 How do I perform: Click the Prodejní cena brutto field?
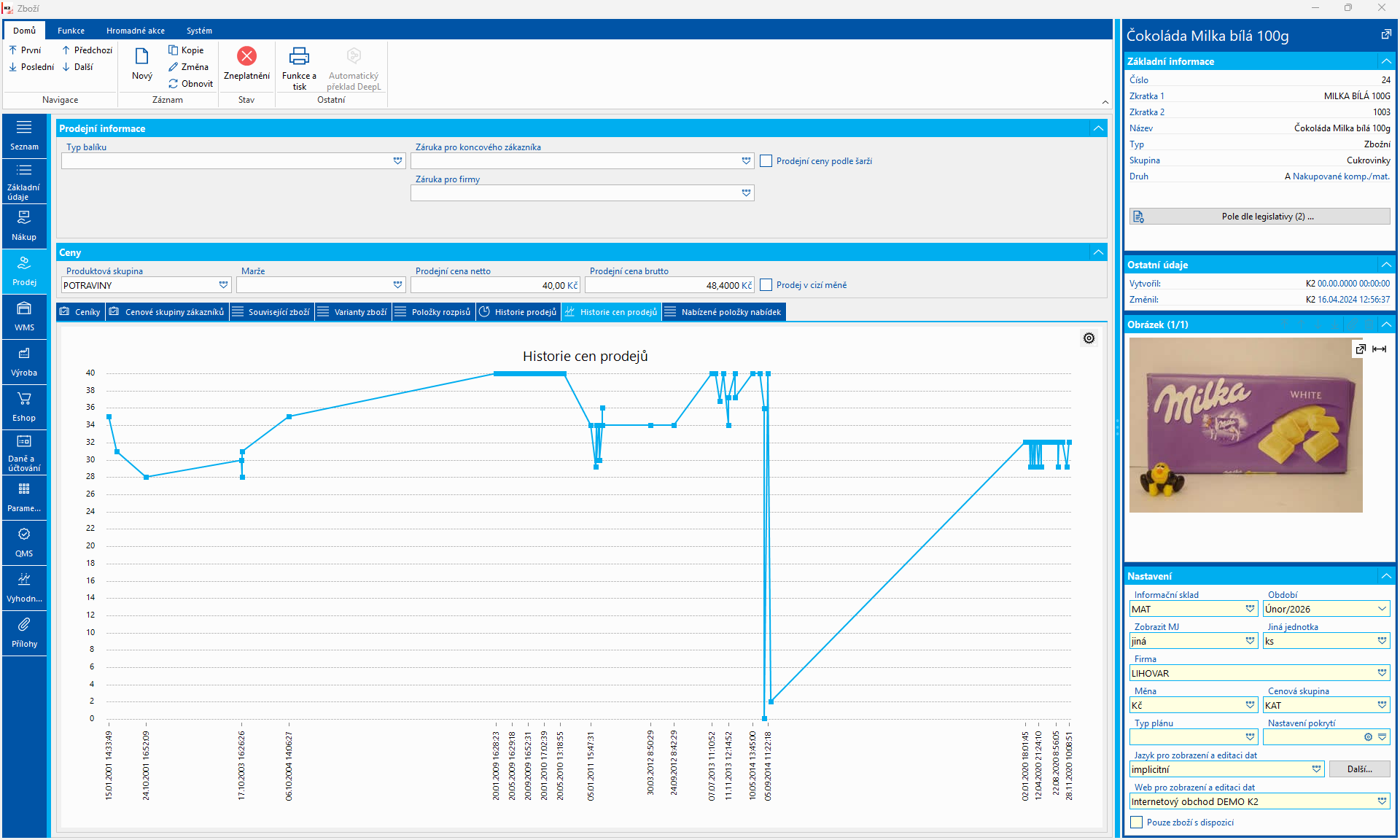(669, 285)
